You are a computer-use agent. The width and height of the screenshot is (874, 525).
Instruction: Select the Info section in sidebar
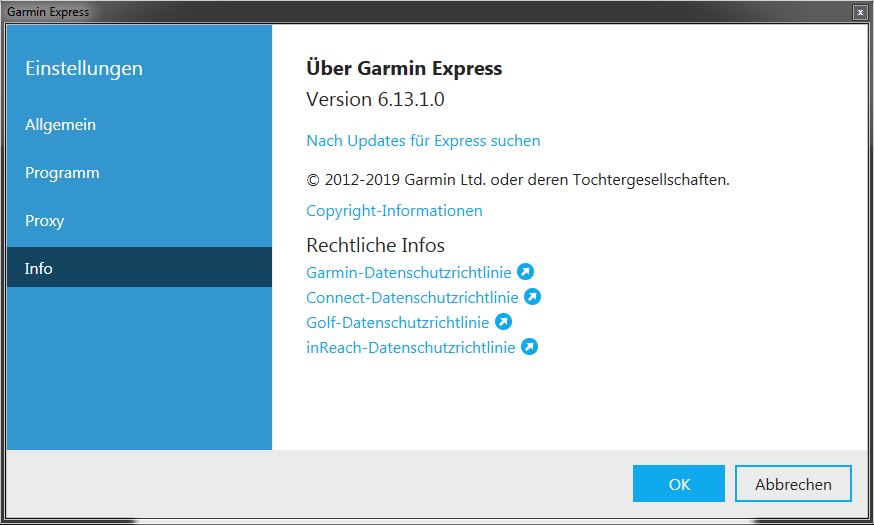39,268
